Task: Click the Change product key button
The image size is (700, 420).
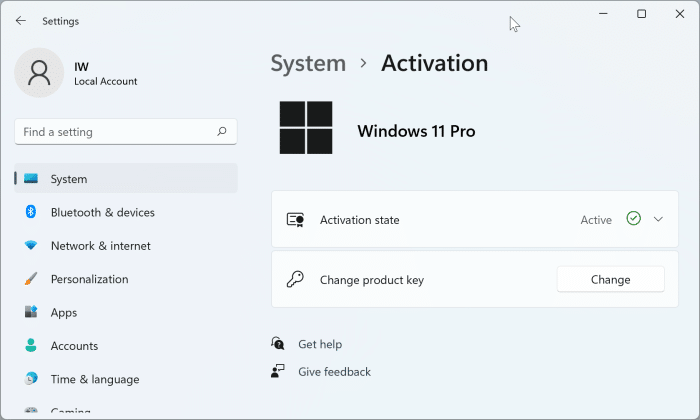Action: tap(610, 279)
